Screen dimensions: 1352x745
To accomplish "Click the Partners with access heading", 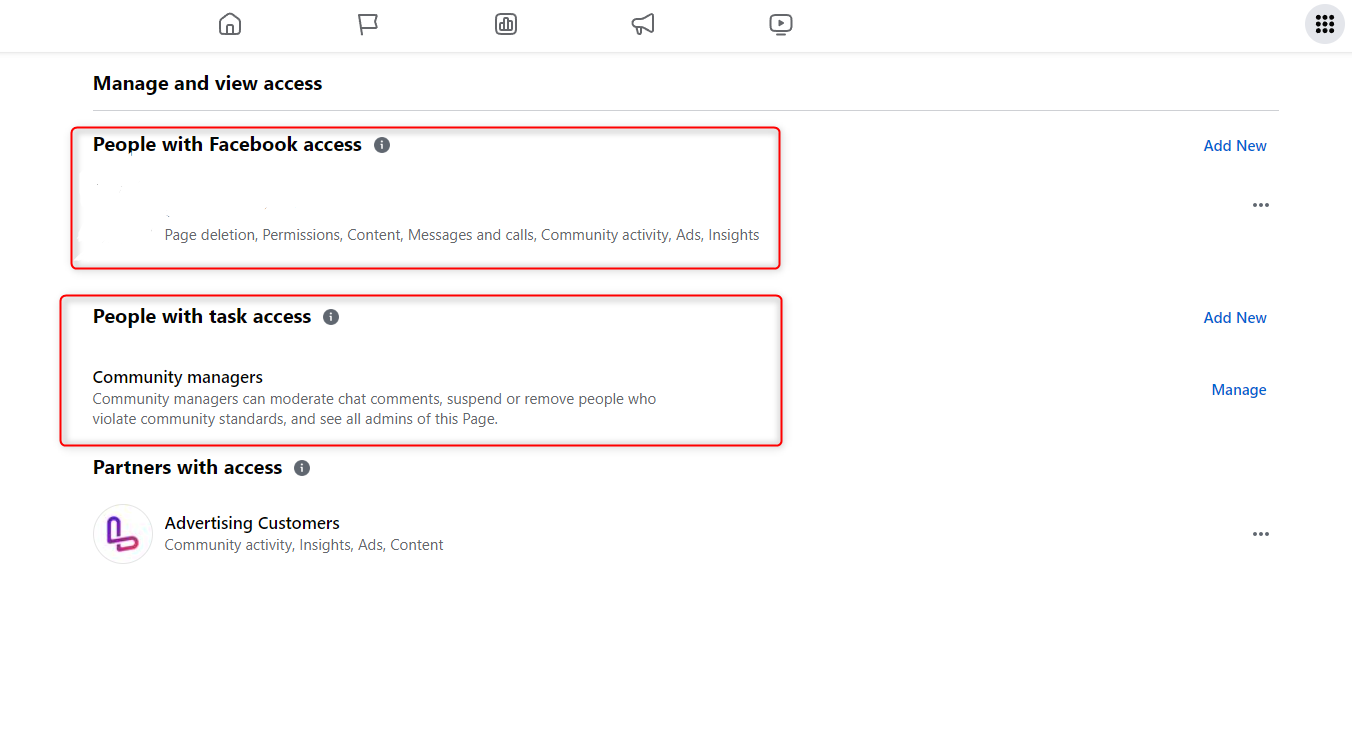I will [188, 468].
